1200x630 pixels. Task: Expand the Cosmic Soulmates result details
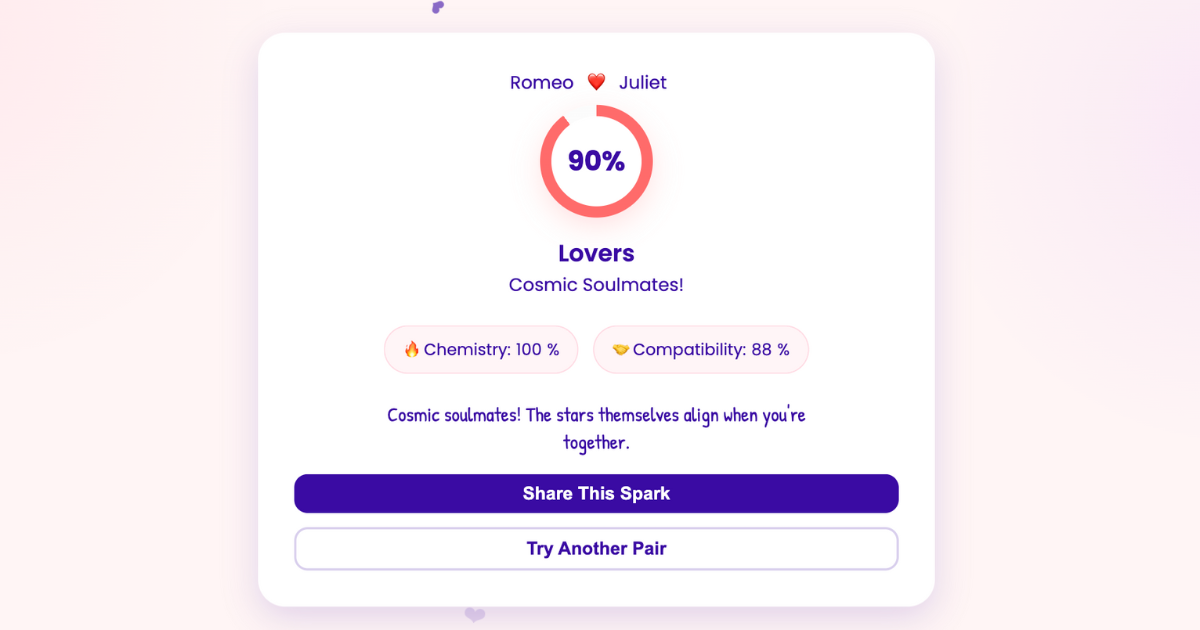coord(596,284)
